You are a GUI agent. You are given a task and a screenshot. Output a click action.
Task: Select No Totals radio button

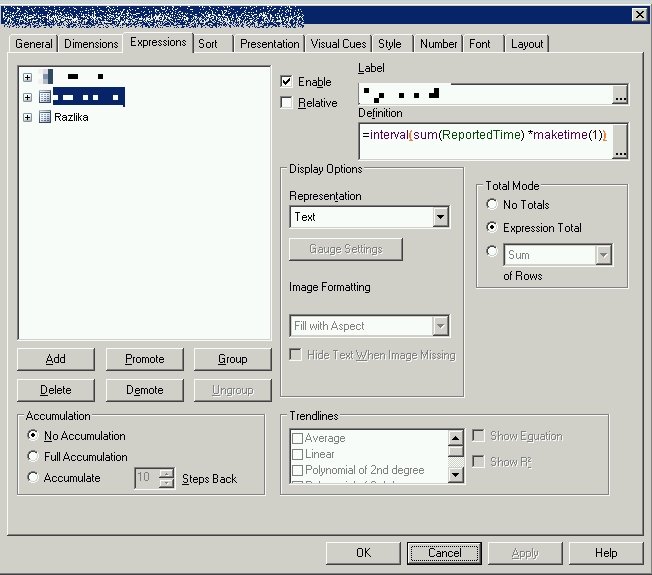tap(491, 204)
